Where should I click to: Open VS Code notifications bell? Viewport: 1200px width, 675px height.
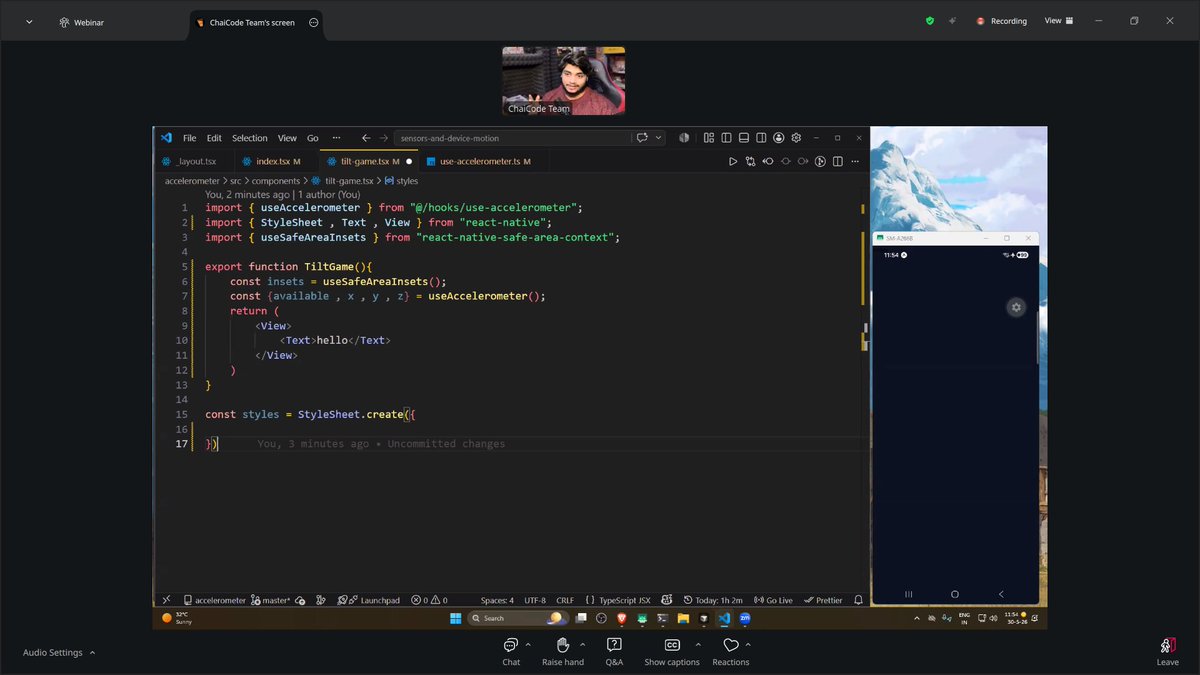(858, 600)
